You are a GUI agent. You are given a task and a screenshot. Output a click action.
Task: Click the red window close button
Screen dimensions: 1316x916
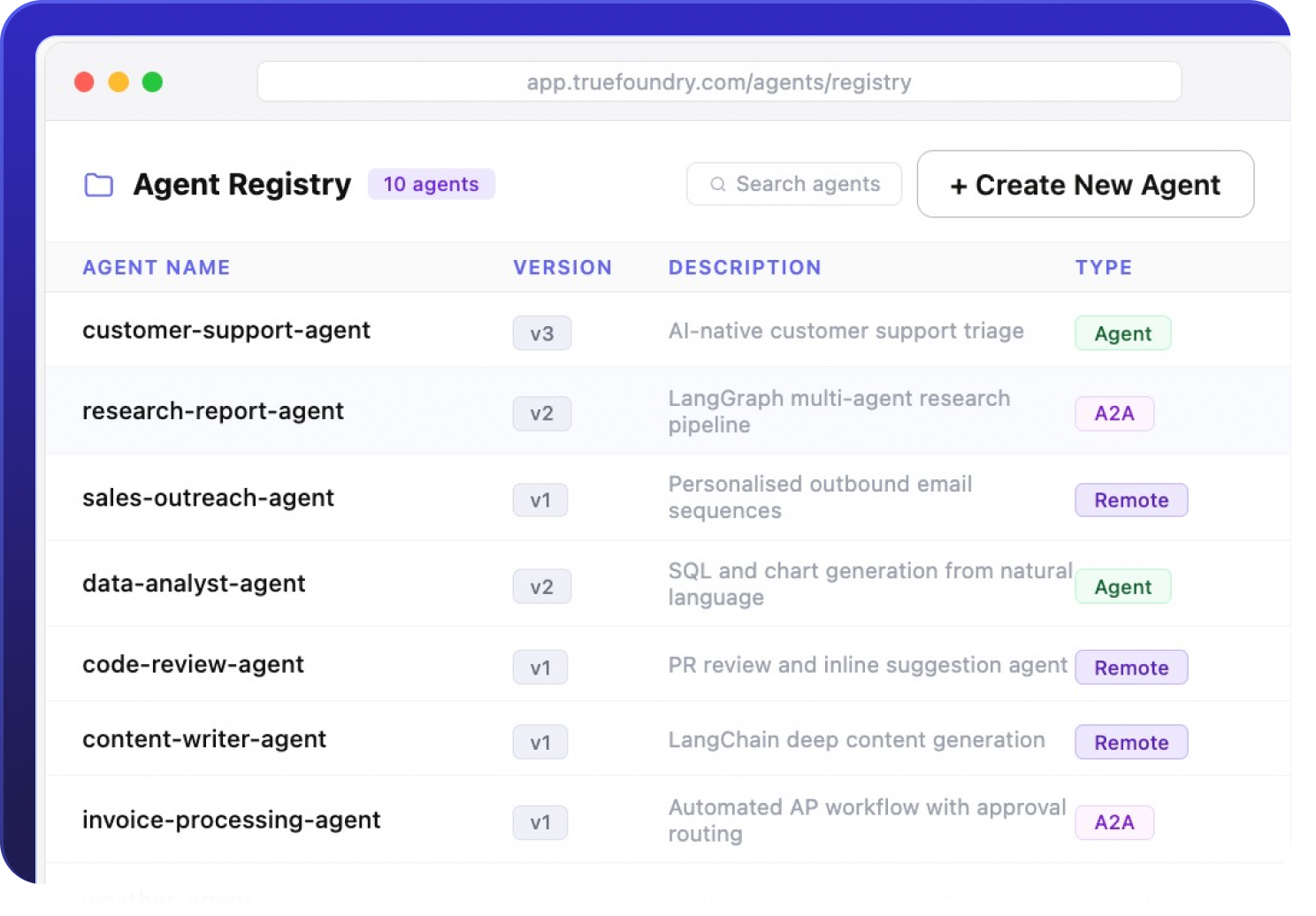(x=85, y=82)
